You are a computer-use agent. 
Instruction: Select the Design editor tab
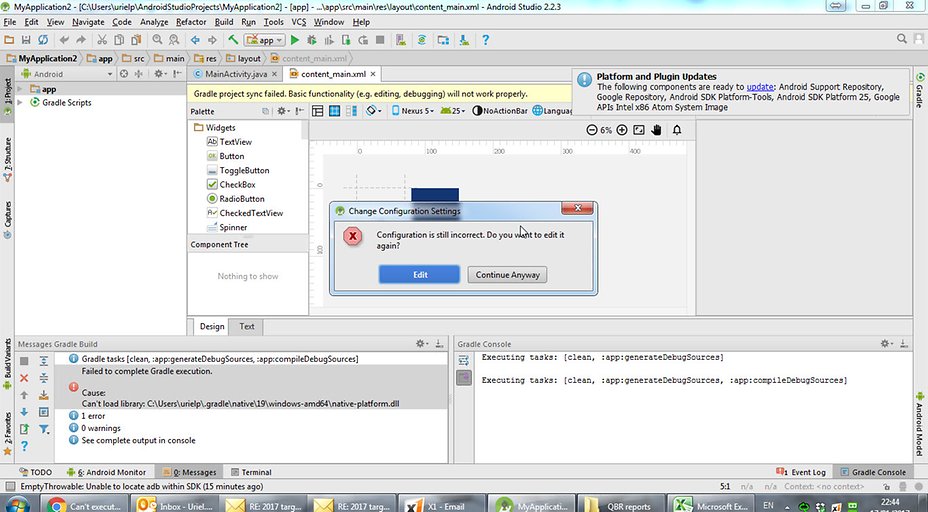coord(212,326)
